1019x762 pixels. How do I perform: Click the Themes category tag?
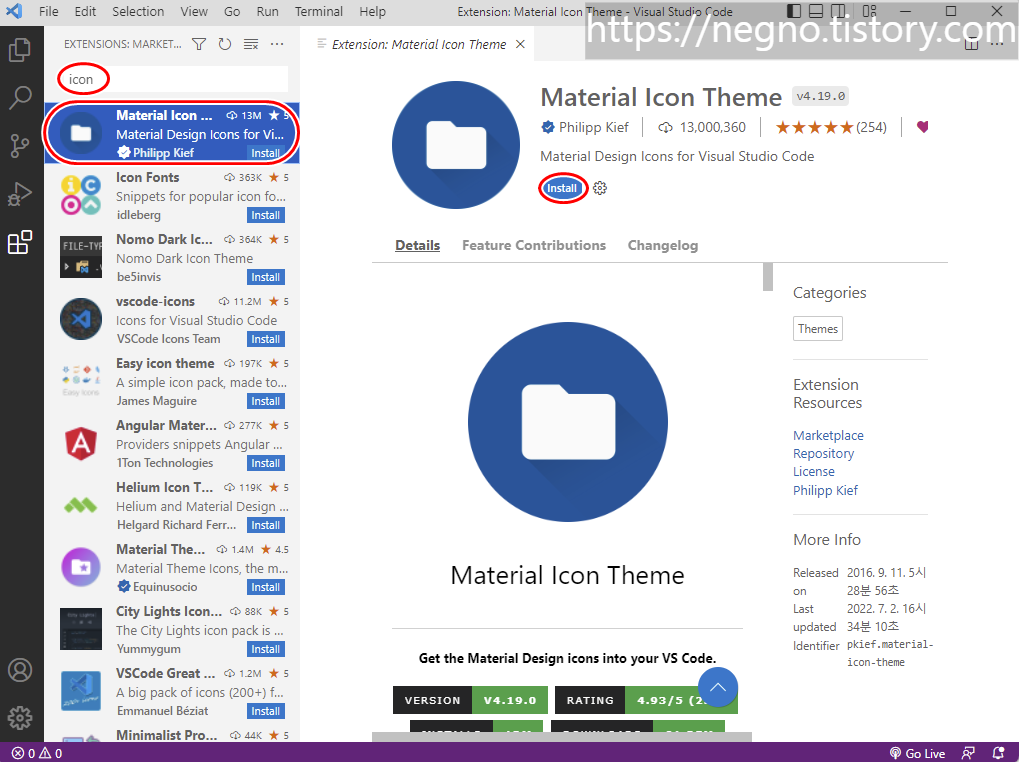[818, 329]
